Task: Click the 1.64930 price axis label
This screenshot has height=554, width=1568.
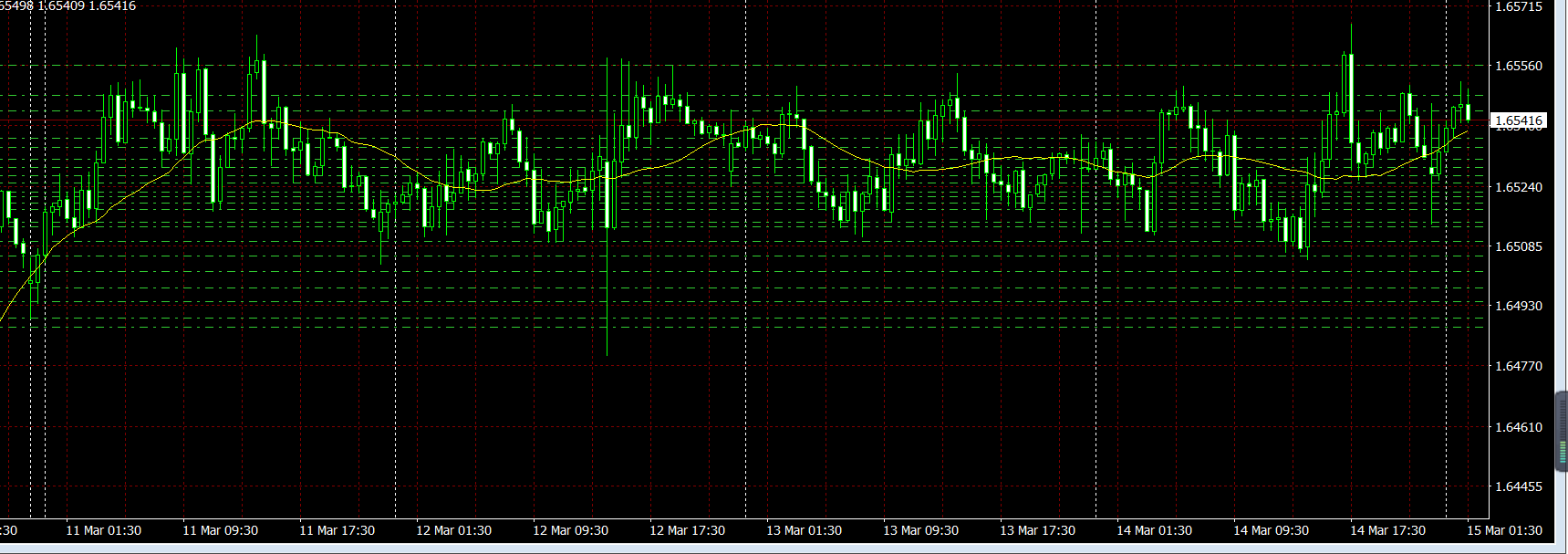Action: (x=1519, y=306)
